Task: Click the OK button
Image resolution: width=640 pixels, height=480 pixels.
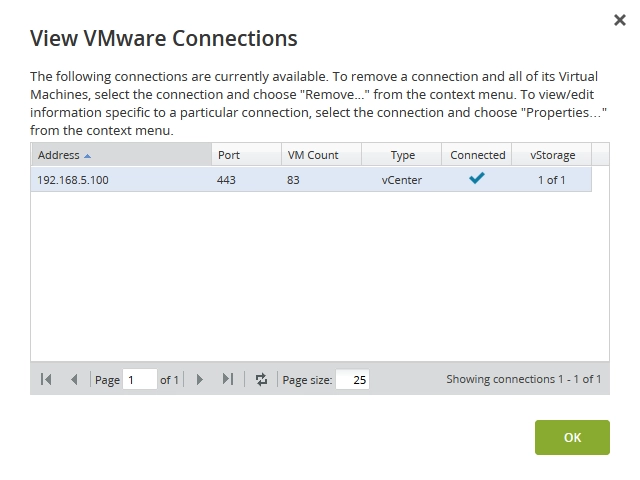Action: (572, 437)
